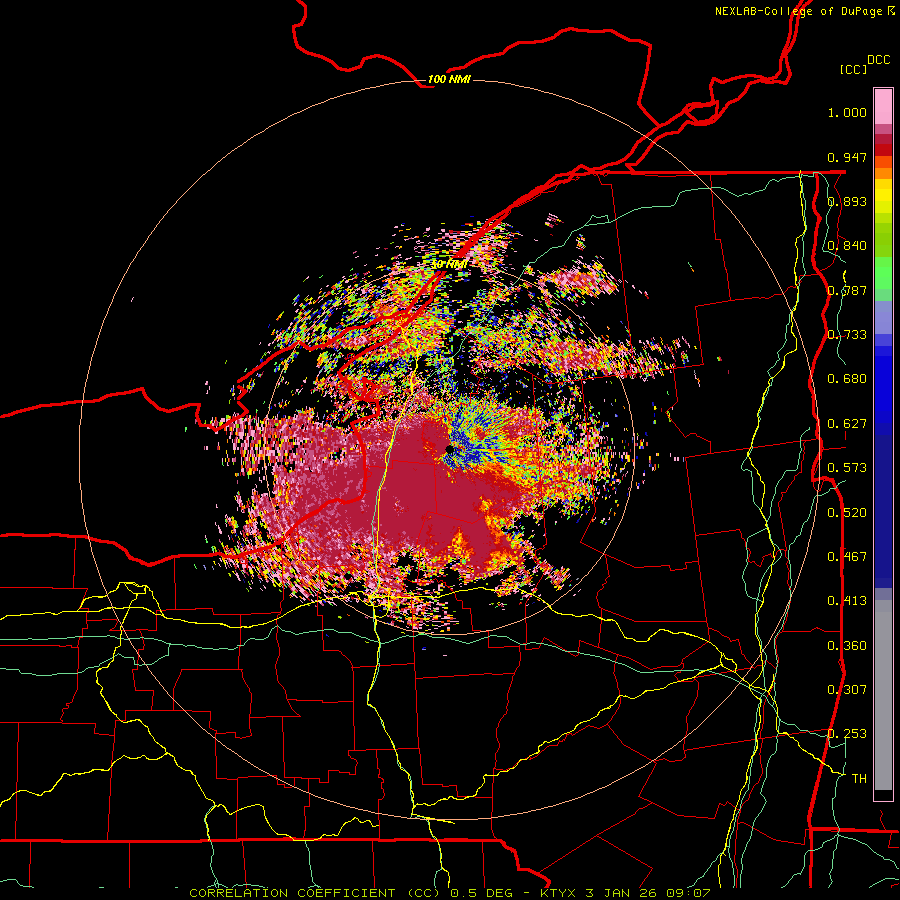Select the 0.573 legend value
The width and height of the screenshot is (900, 900).
click(x=847, y=468)
